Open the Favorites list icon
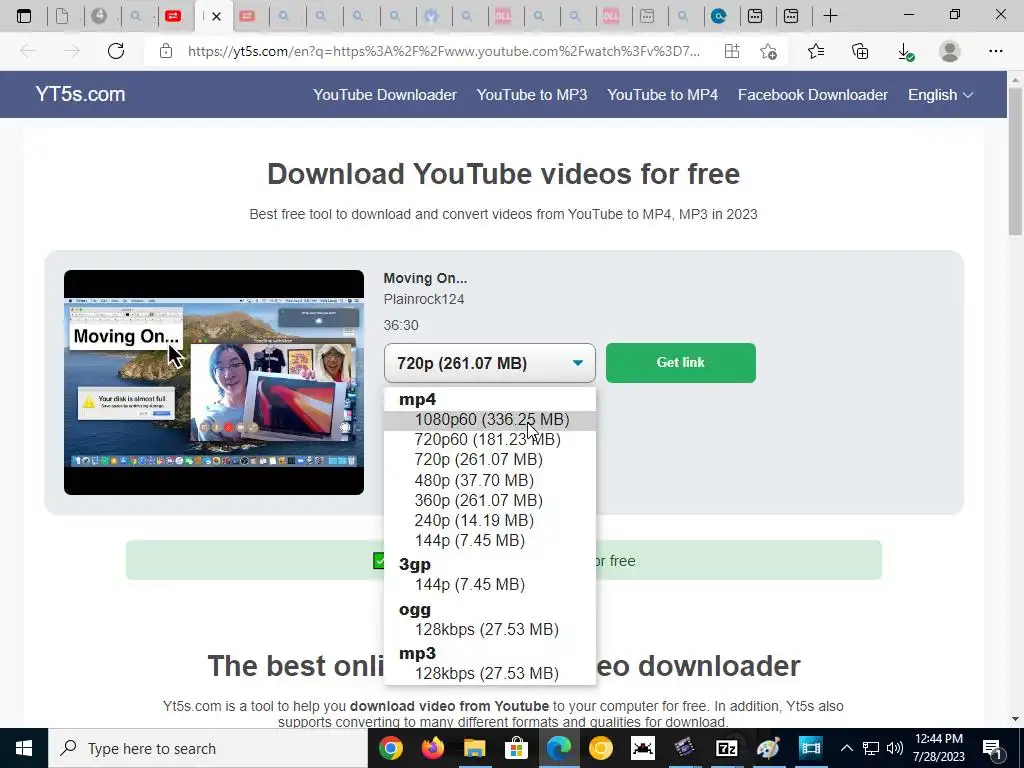Screen dimensions: 1024x768 point(816,51)
